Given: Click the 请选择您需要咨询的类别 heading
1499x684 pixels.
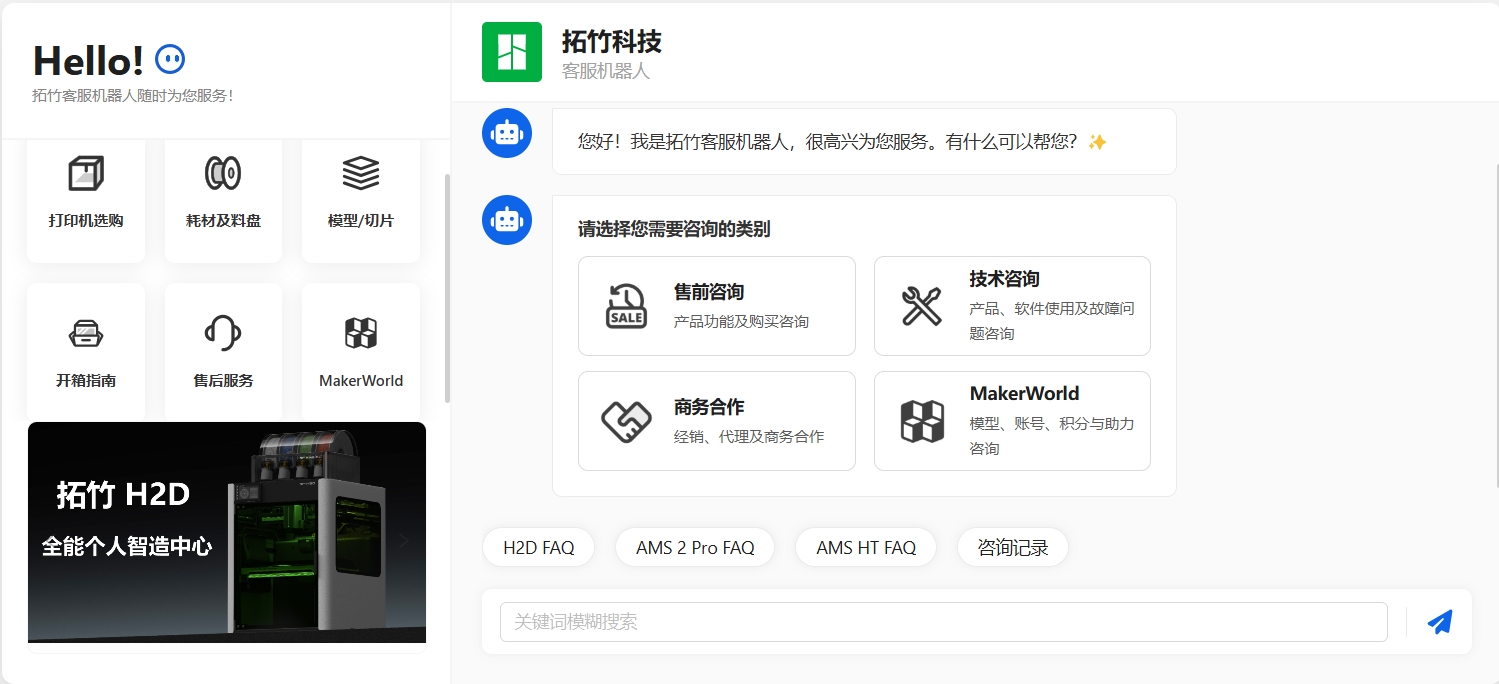Looking at the screenshot, I should (674, 229).
